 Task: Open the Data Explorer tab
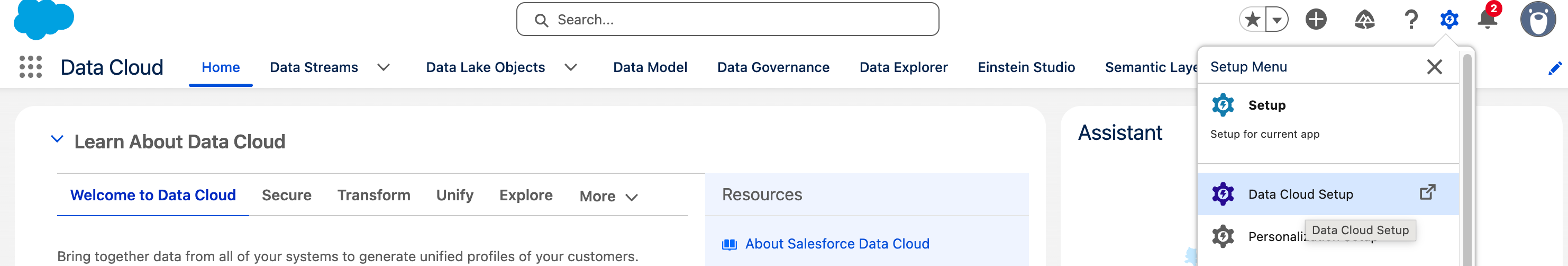coord(904,67)
